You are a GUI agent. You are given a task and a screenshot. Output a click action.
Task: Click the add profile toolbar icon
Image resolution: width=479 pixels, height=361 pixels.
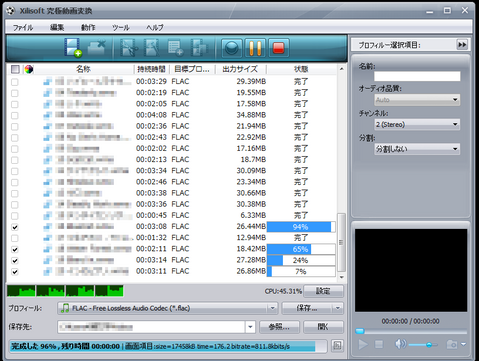[x=175, y=48]
